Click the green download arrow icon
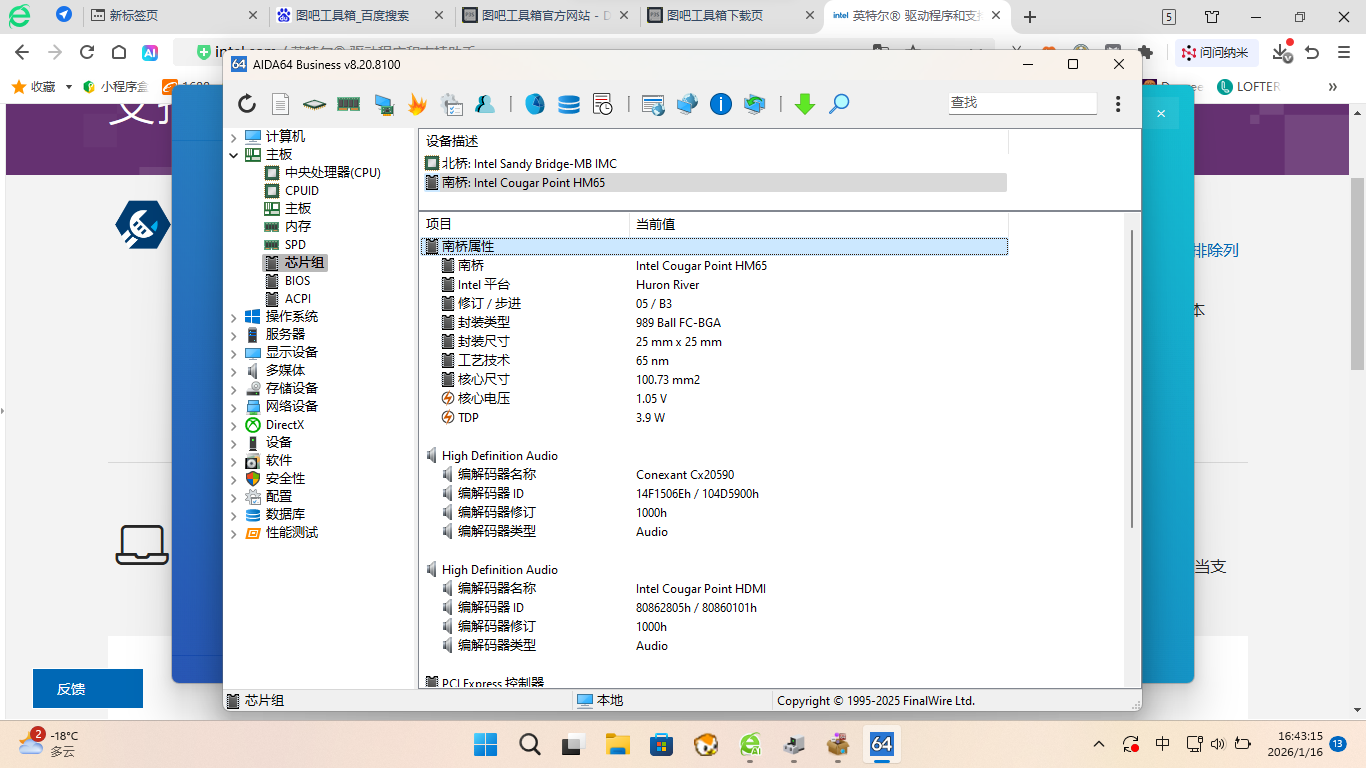Image resolution: width=1366 pixels, height=768 pixels. tap(805, 104)
